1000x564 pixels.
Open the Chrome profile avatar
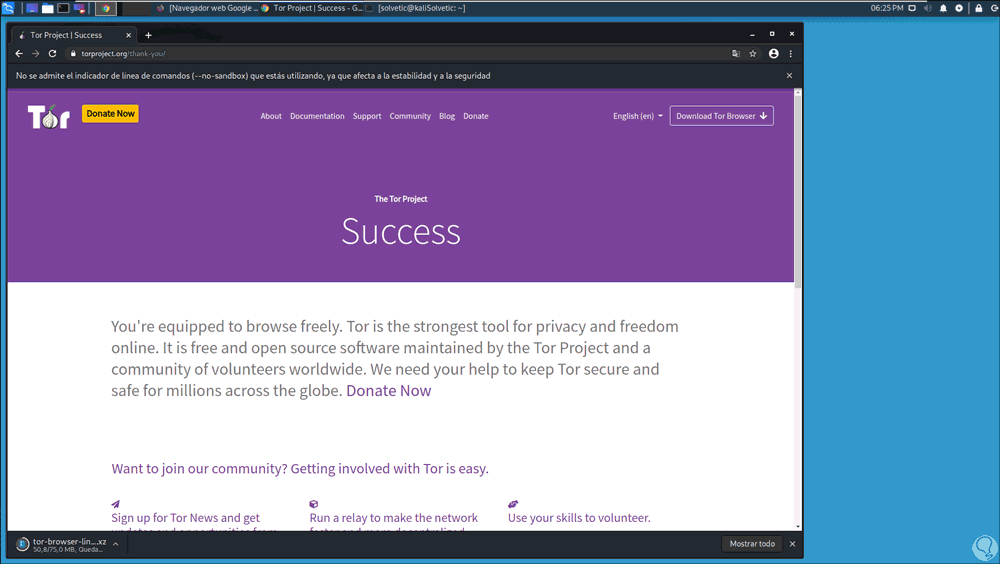click(x=774, y=54)
